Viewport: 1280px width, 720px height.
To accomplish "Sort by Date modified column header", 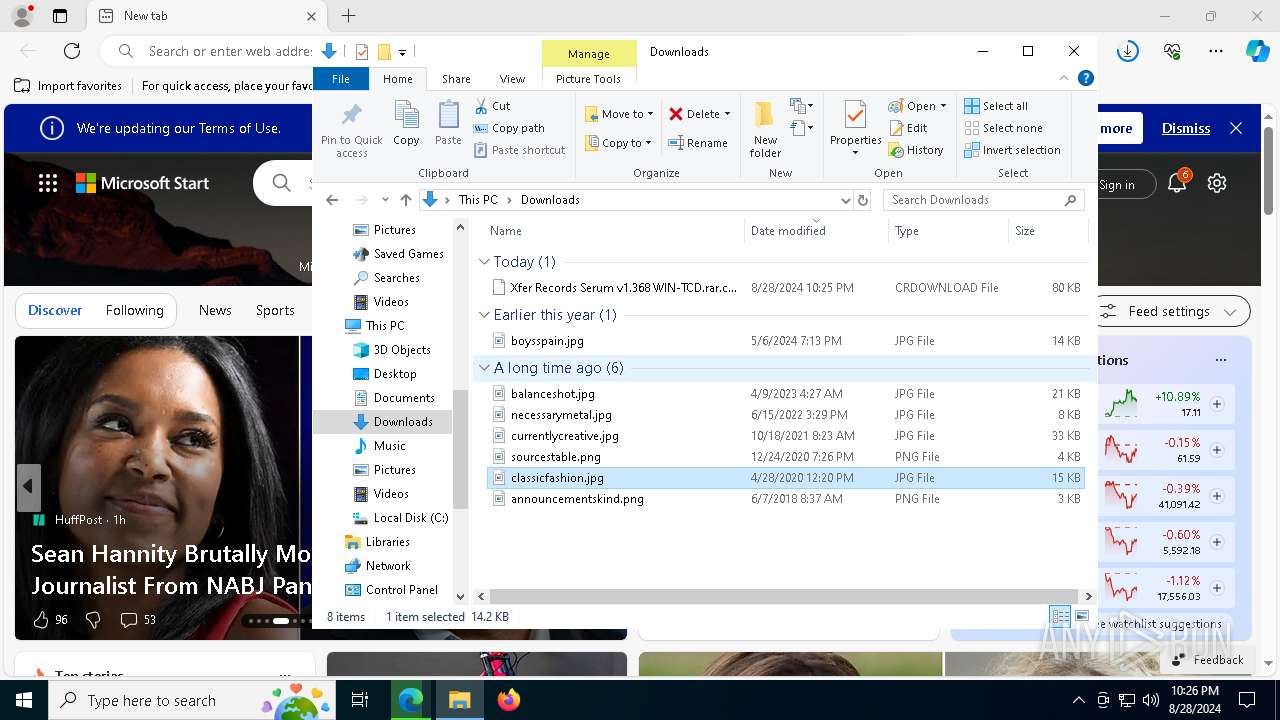I will coord(816,231).
